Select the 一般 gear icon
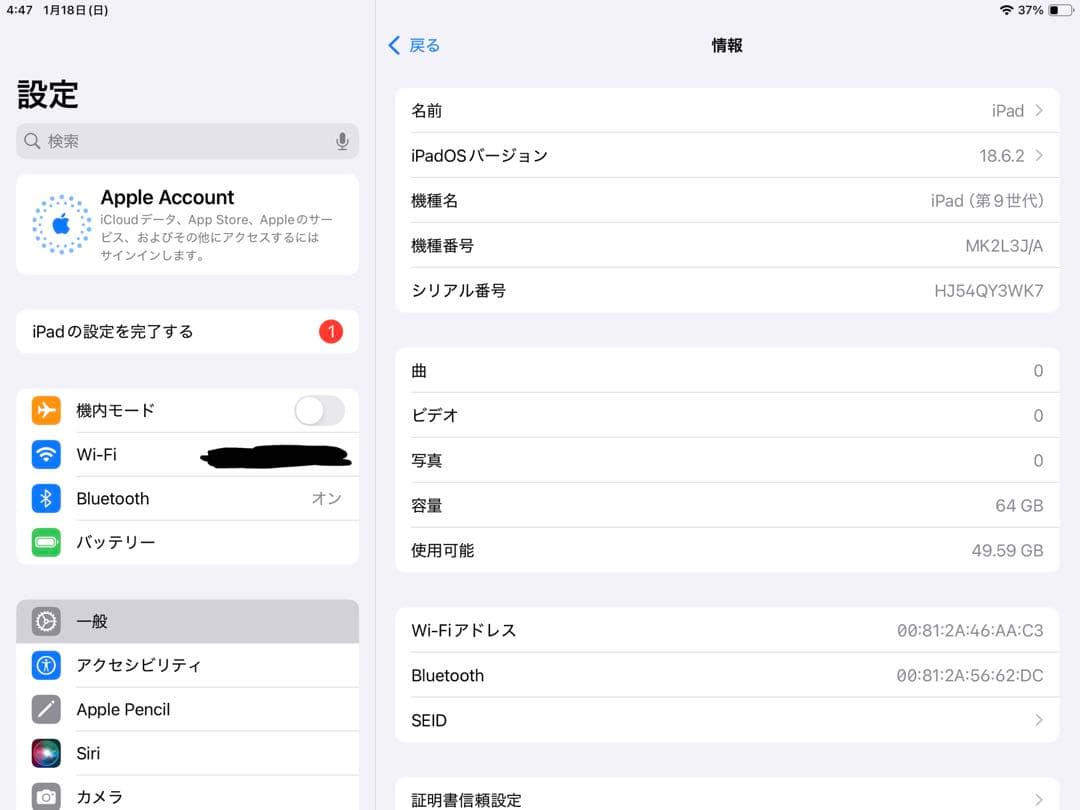Viewport: 1080px width, 810px height. tap(45, 621)
